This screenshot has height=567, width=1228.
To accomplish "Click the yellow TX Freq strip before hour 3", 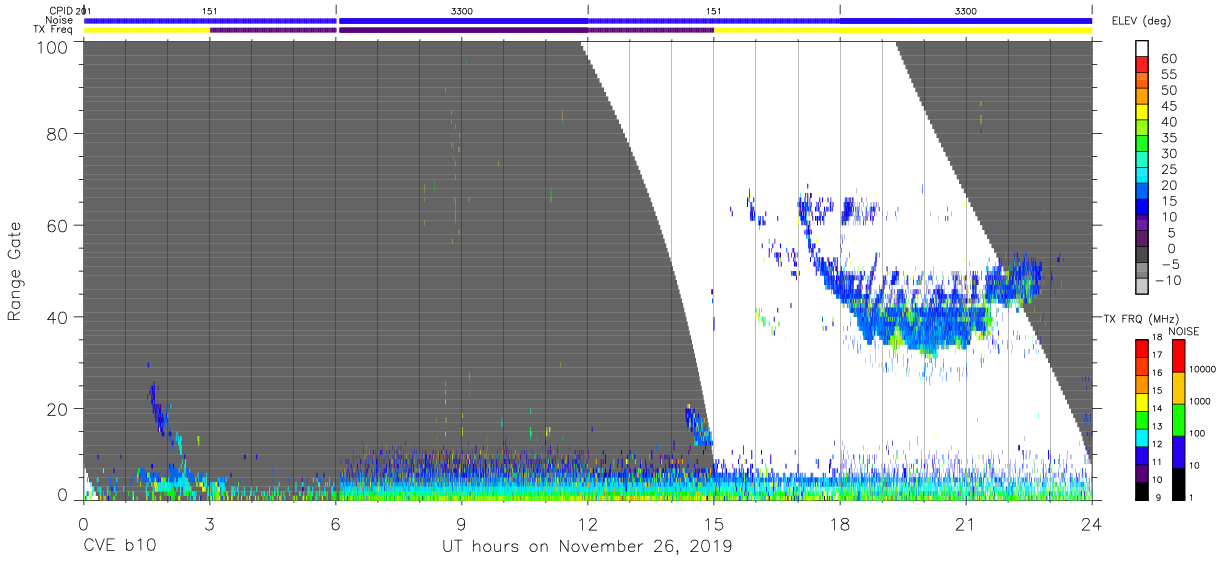I will coord(146,30).
